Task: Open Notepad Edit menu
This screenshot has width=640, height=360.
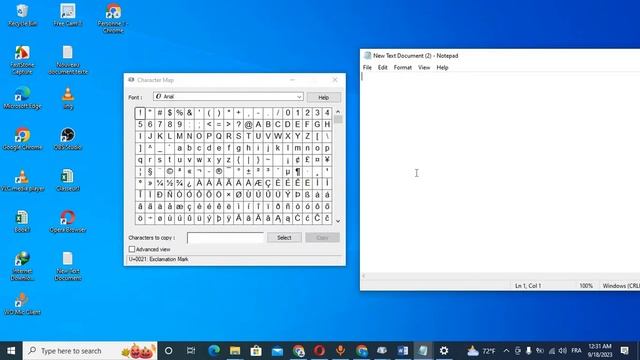Action: [x=382, y=67]
